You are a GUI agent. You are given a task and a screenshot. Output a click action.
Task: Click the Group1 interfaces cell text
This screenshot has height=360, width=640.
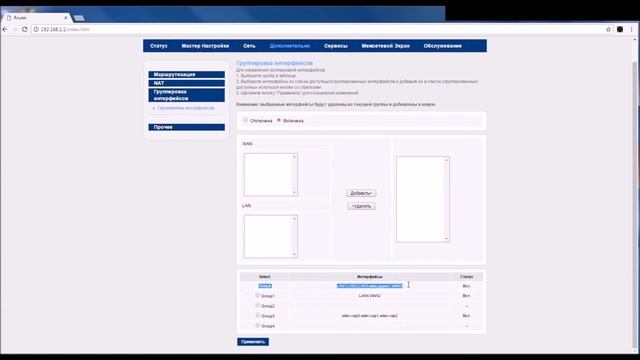(x=369, y=296)
